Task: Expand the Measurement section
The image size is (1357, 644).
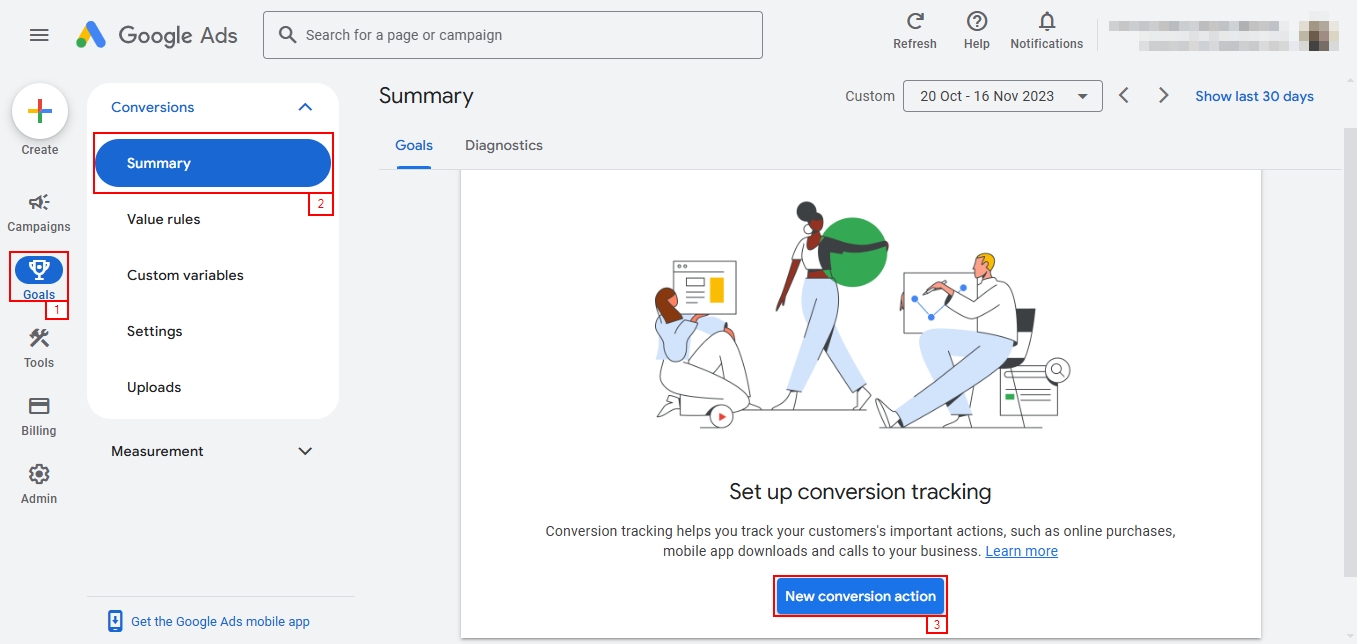Action: tap(306, 451)
